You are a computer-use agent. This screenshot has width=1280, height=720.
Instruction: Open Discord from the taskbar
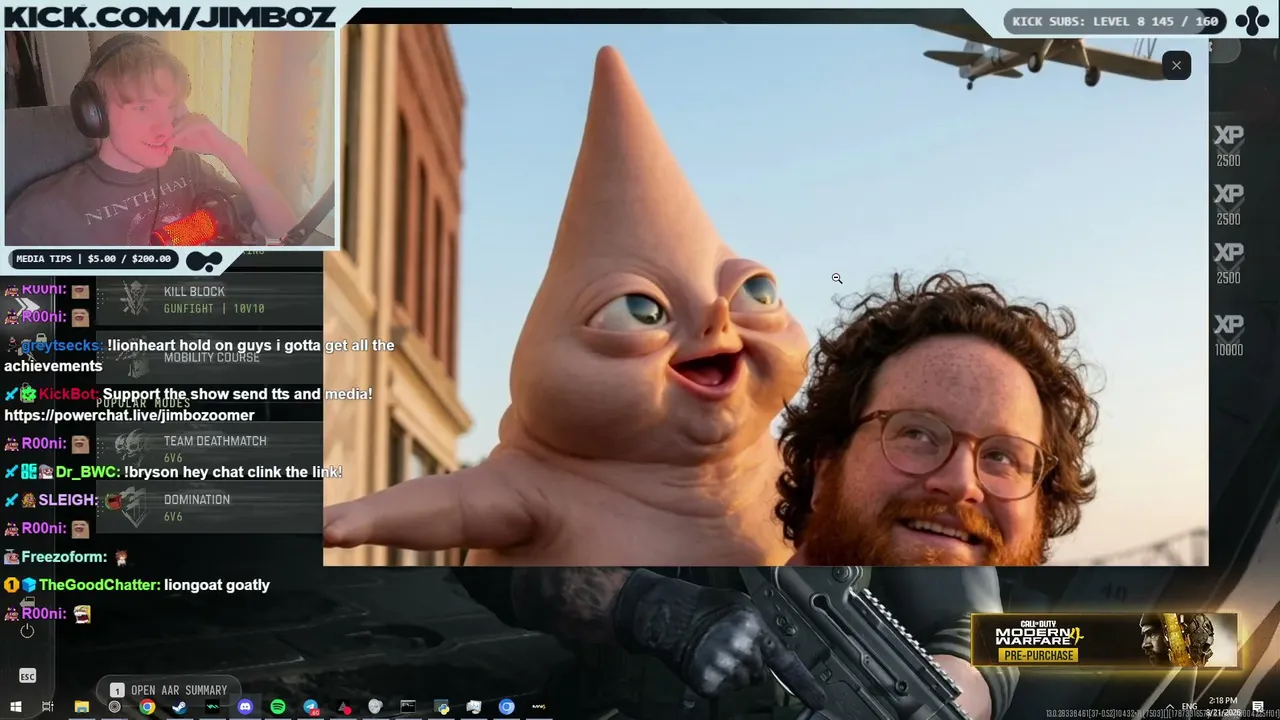[x=245, y=707]
